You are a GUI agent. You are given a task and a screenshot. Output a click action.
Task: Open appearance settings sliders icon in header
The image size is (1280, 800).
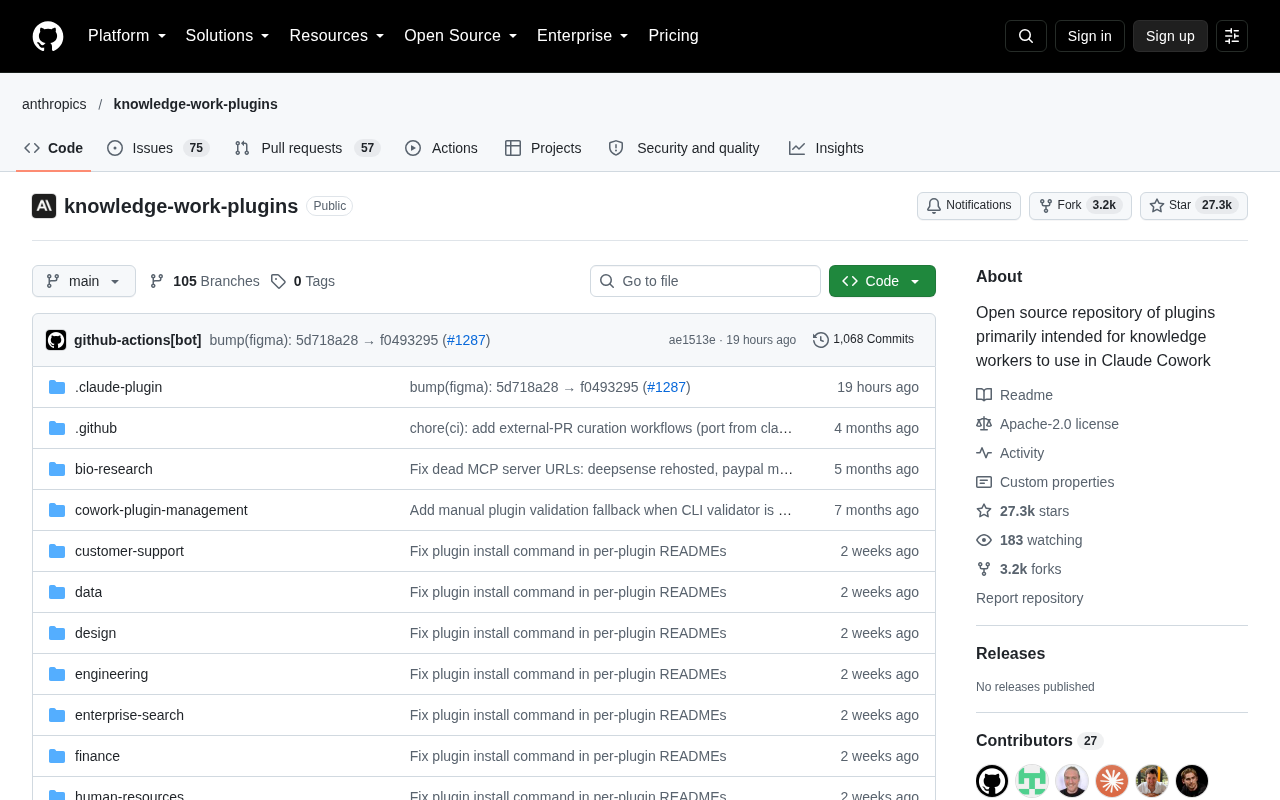pos(1232,36)
